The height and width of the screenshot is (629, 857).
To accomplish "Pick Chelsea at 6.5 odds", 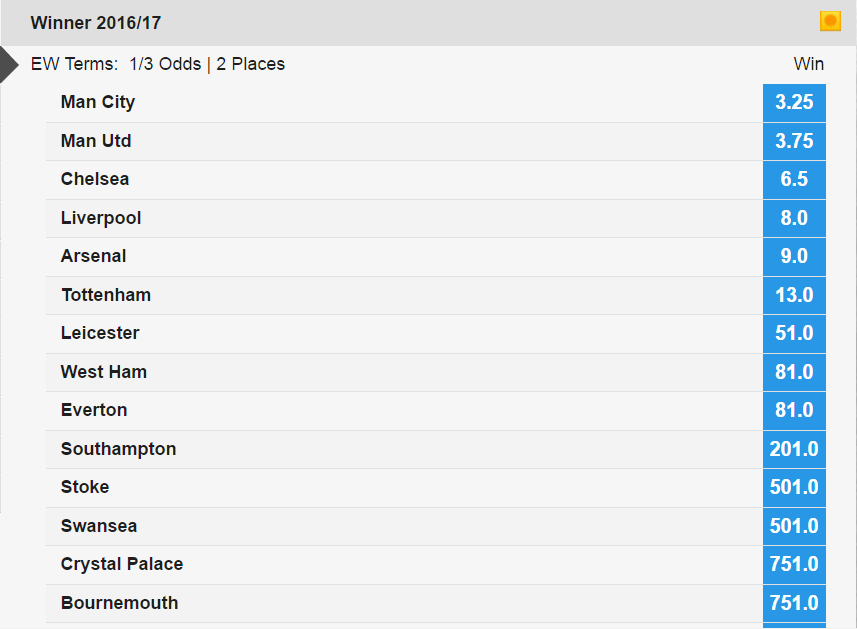I will click(x=794, y=180).
